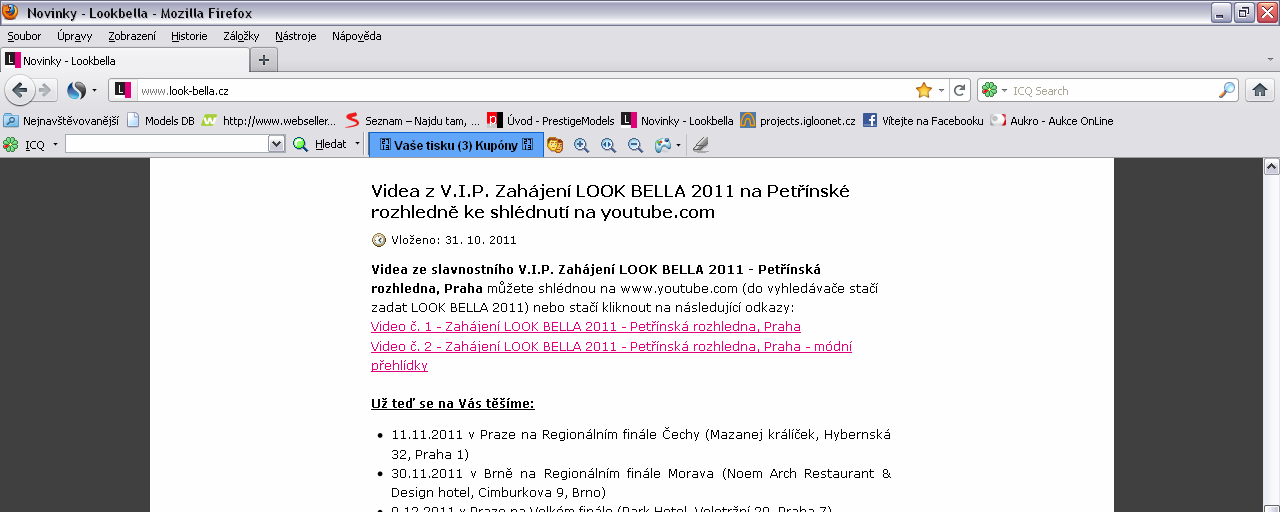Open the Záložky menu
Screen dimensions: 1280x512
click(x=241, y=36)
